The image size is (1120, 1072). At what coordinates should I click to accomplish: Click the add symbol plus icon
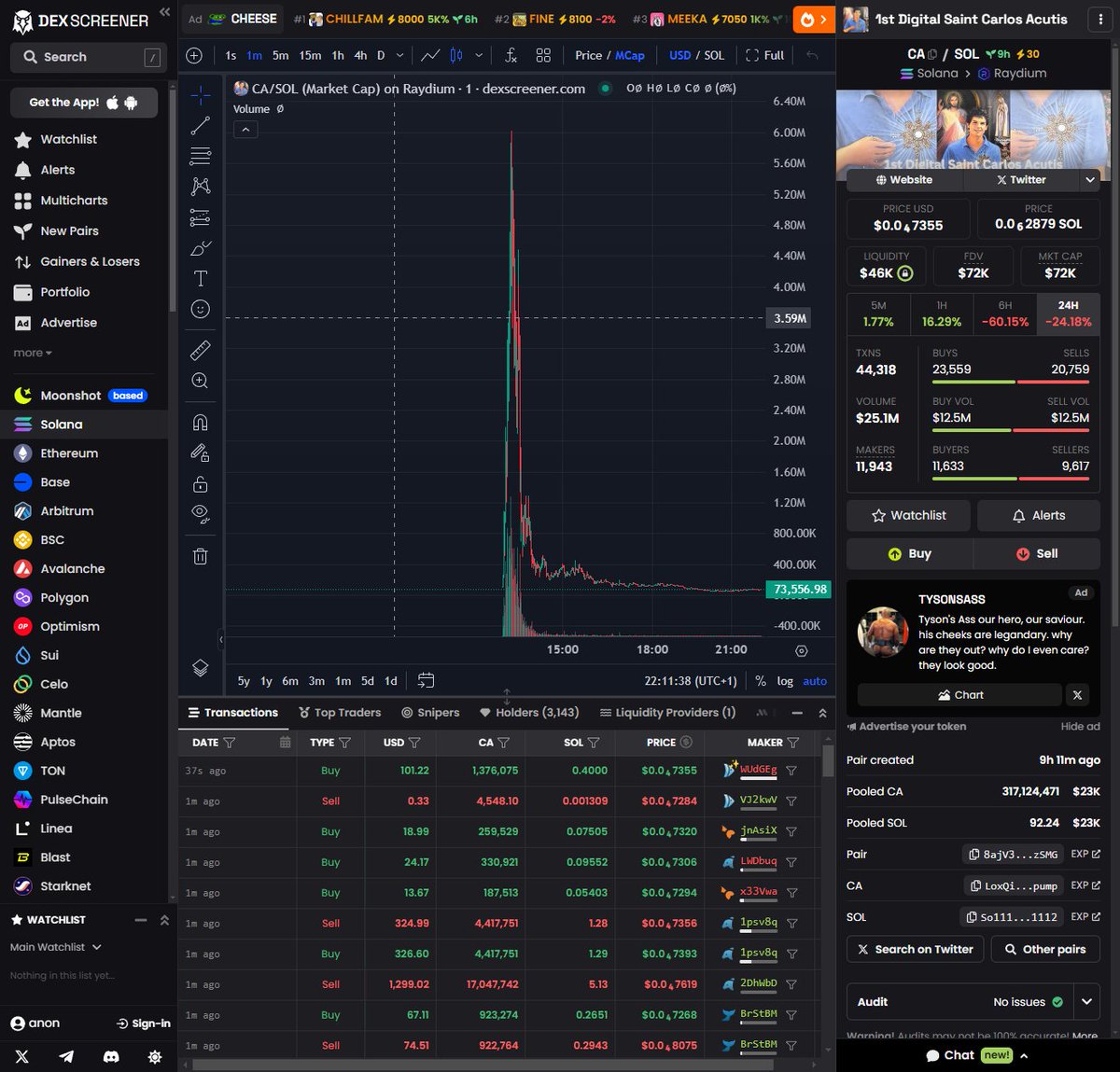194,56
